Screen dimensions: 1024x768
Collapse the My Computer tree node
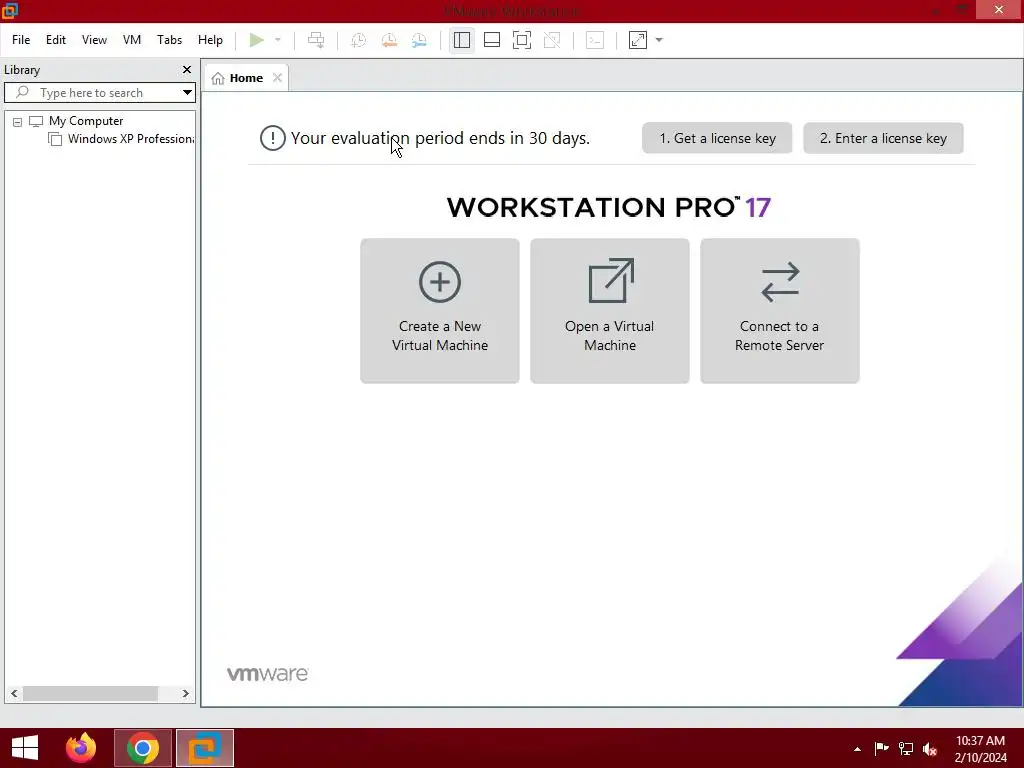tap(18, 122)
